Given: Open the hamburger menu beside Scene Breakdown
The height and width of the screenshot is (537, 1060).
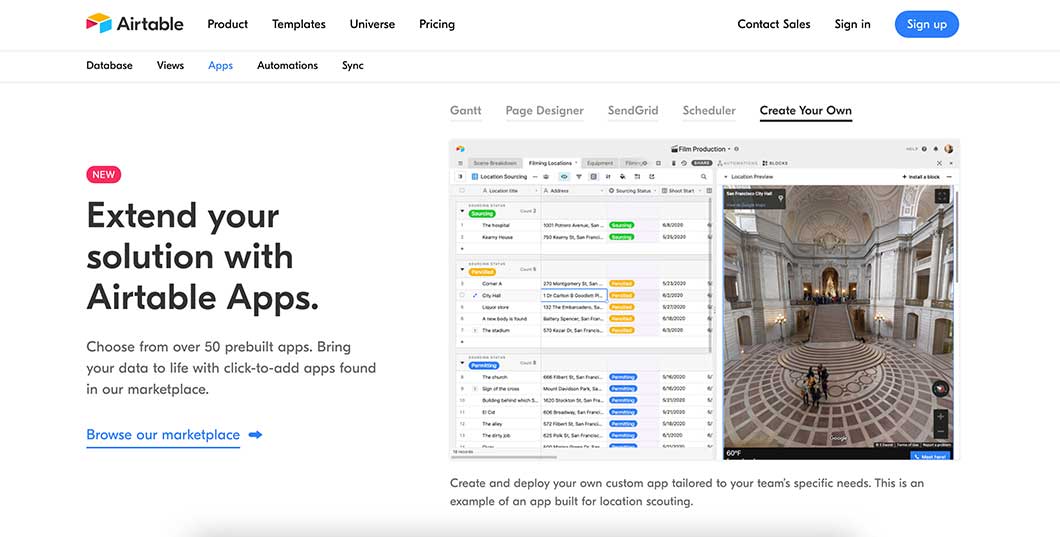Looking at the screenshot, I should (x=460, y=163).
